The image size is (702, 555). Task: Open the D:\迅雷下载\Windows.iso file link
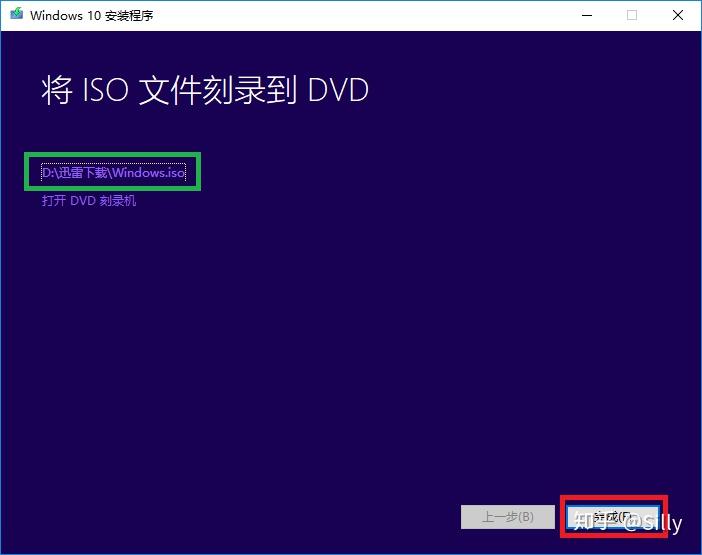coord(113,173)
